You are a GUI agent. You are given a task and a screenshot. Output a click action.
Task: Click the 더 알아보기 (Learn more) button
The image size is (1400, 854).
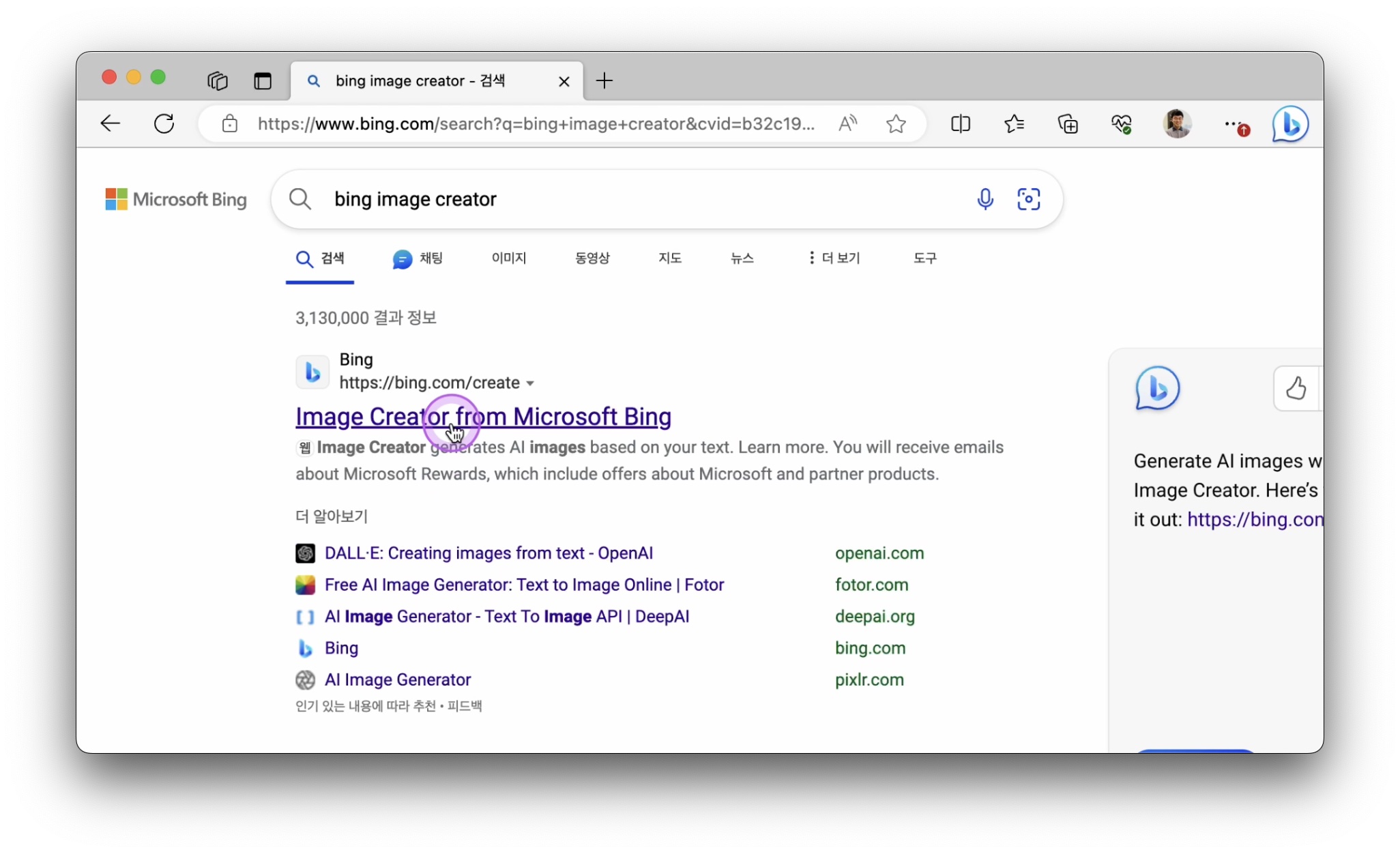pyautogui.click(x=331, y=514)
